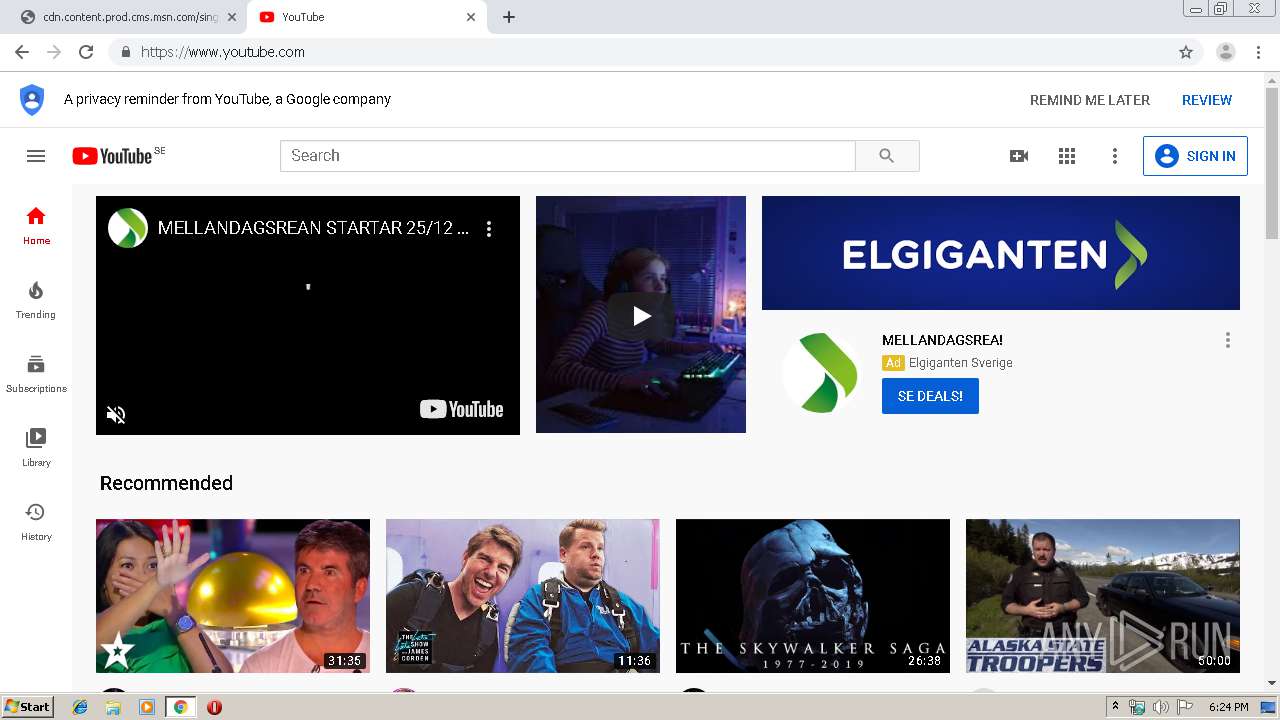Open Chrome's three-dot menu
This screenshot has height=720, width=1280.
pos(1258,52)
